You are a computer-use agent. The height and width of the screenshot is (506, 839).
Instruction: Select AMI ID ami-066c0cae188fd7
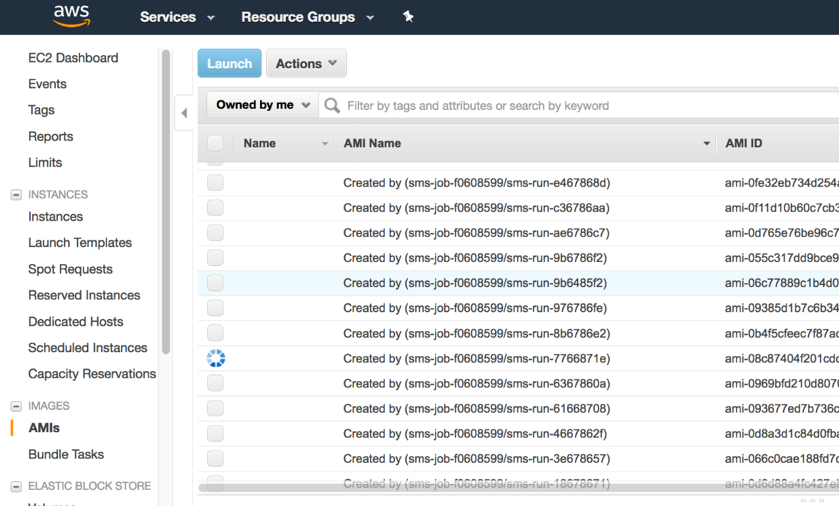782,459
